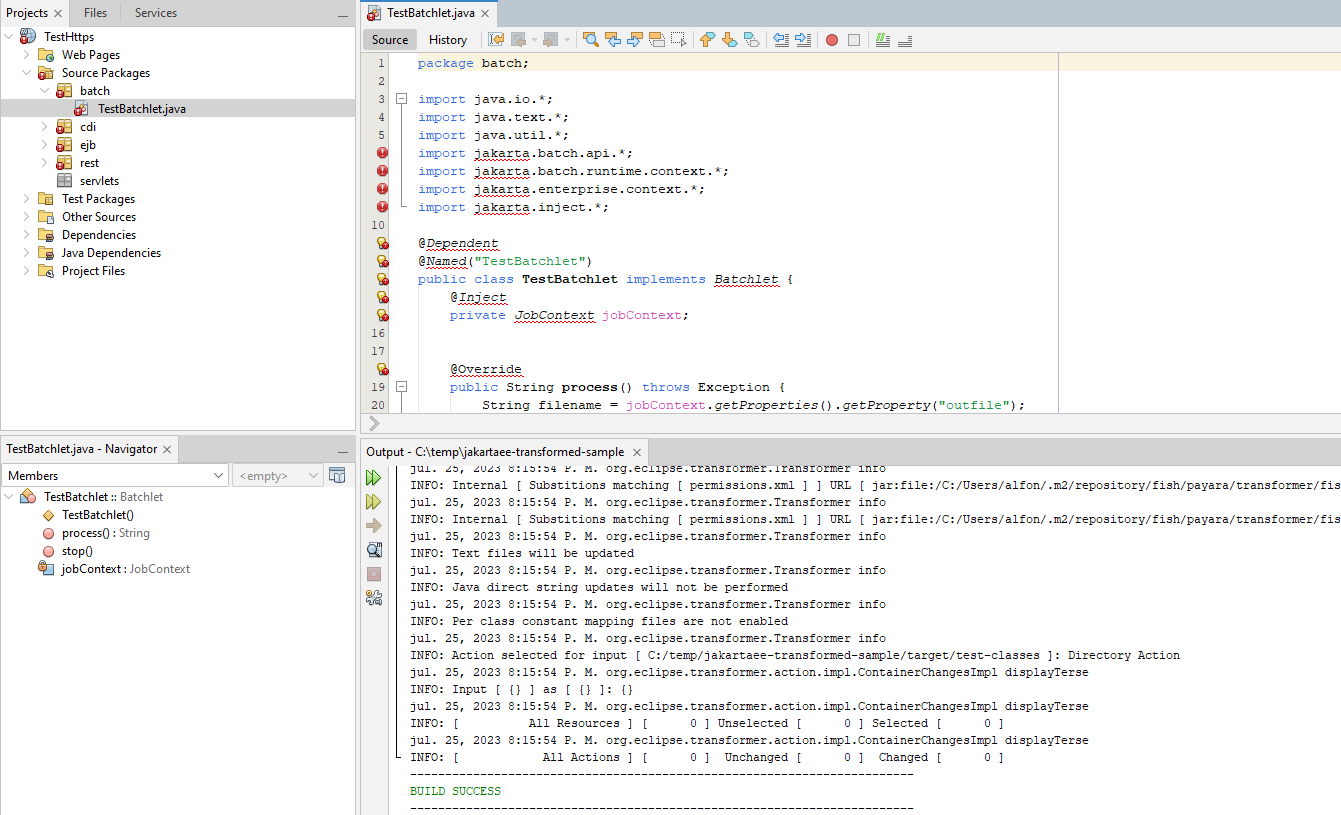Image resolution: width=1341 pixels, height=815 pixels.
Task: Open the <empty> filter combo box in Navigator
Action: tap(277, 475)
